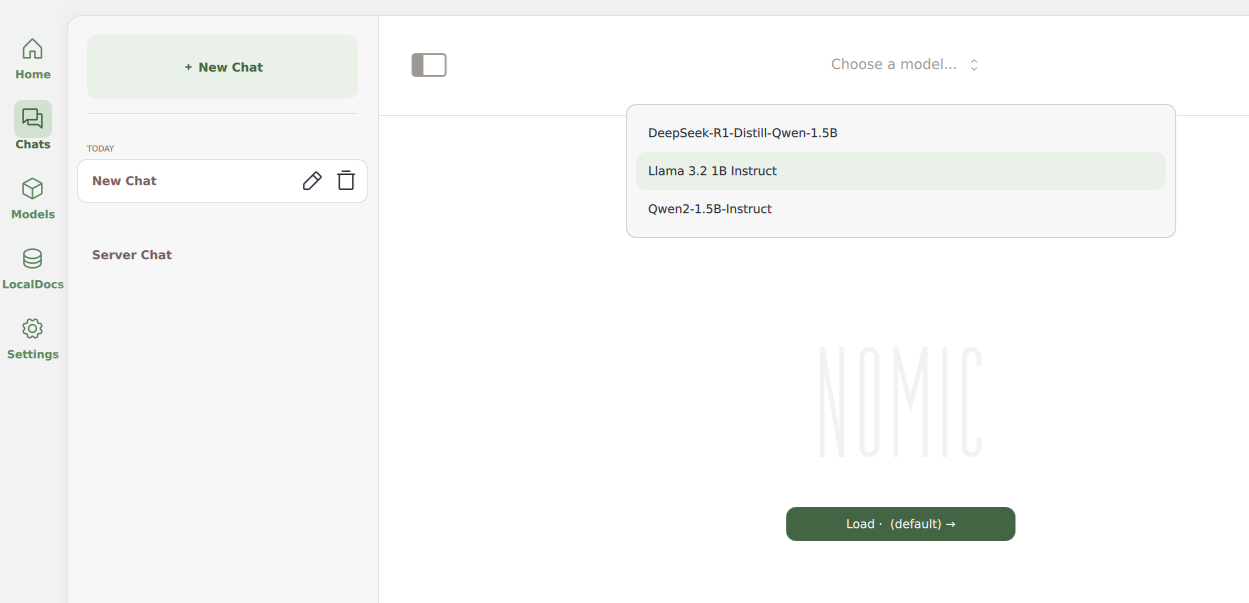This screenshot has height=603, width=1249.
Task: Select DeepSeek-R1-Distill-Qwen-1.5B model
Action: (x=901, y=133)
